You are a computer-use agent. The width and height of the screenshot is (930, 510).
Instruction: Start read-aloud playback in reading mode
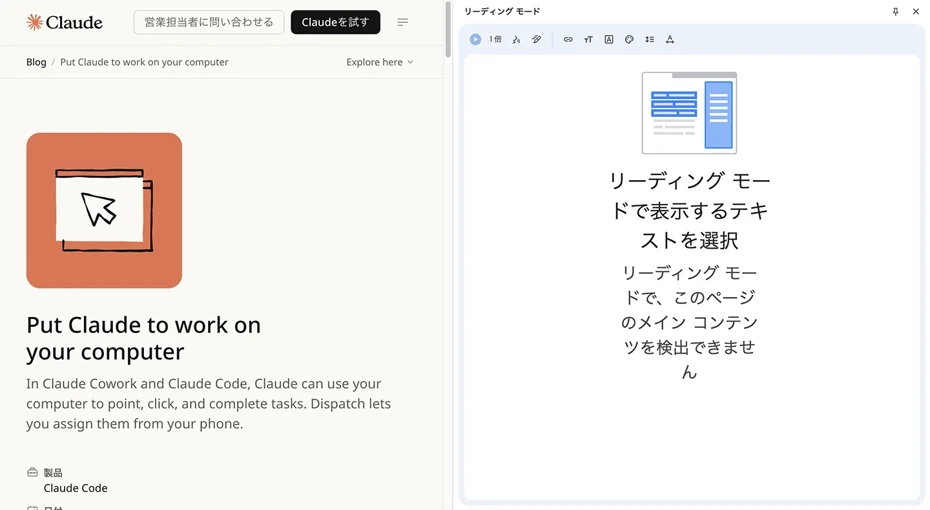[x=475, y=39]
